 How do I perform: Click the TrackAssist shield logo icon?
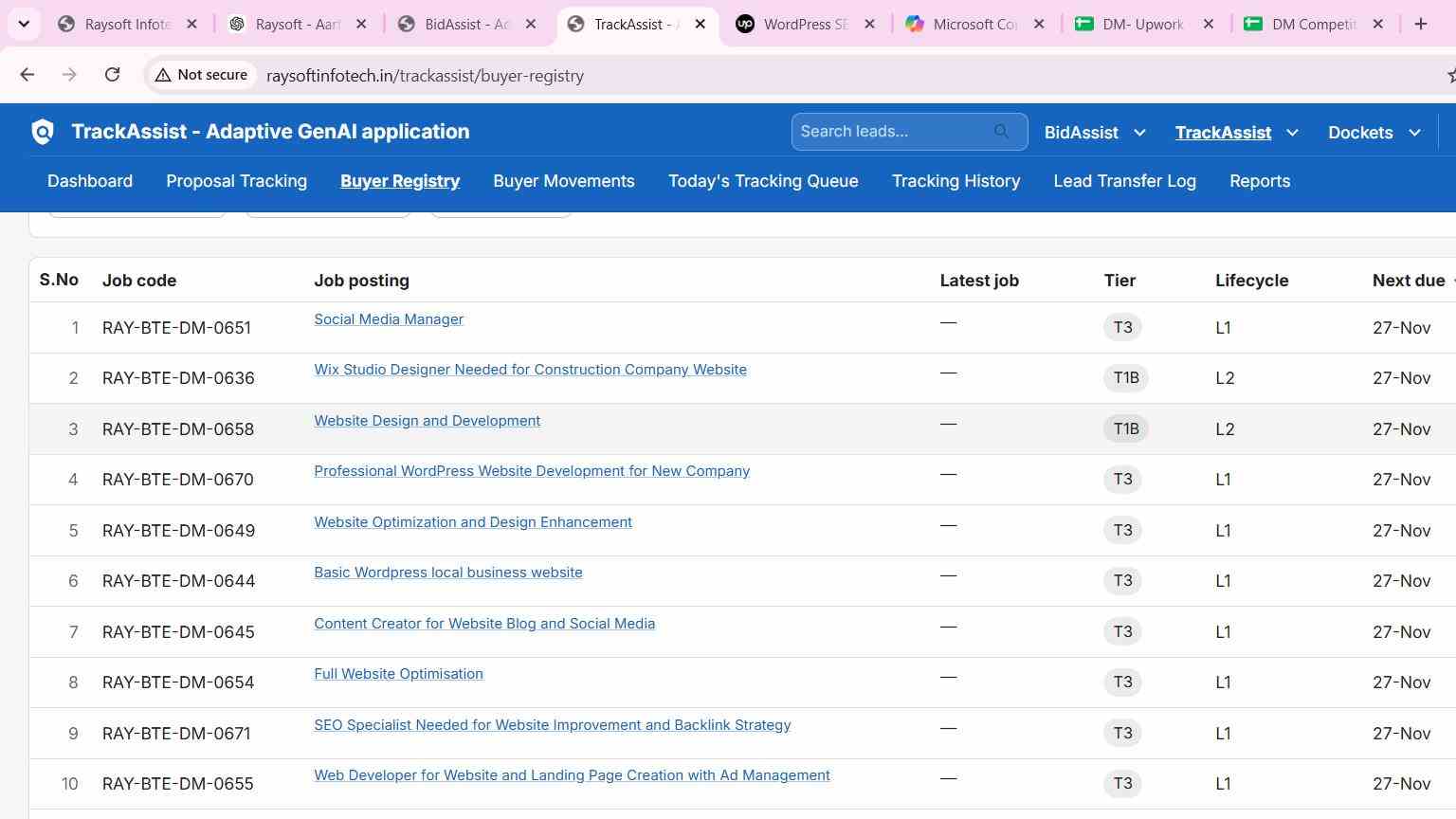coord(43,132)
